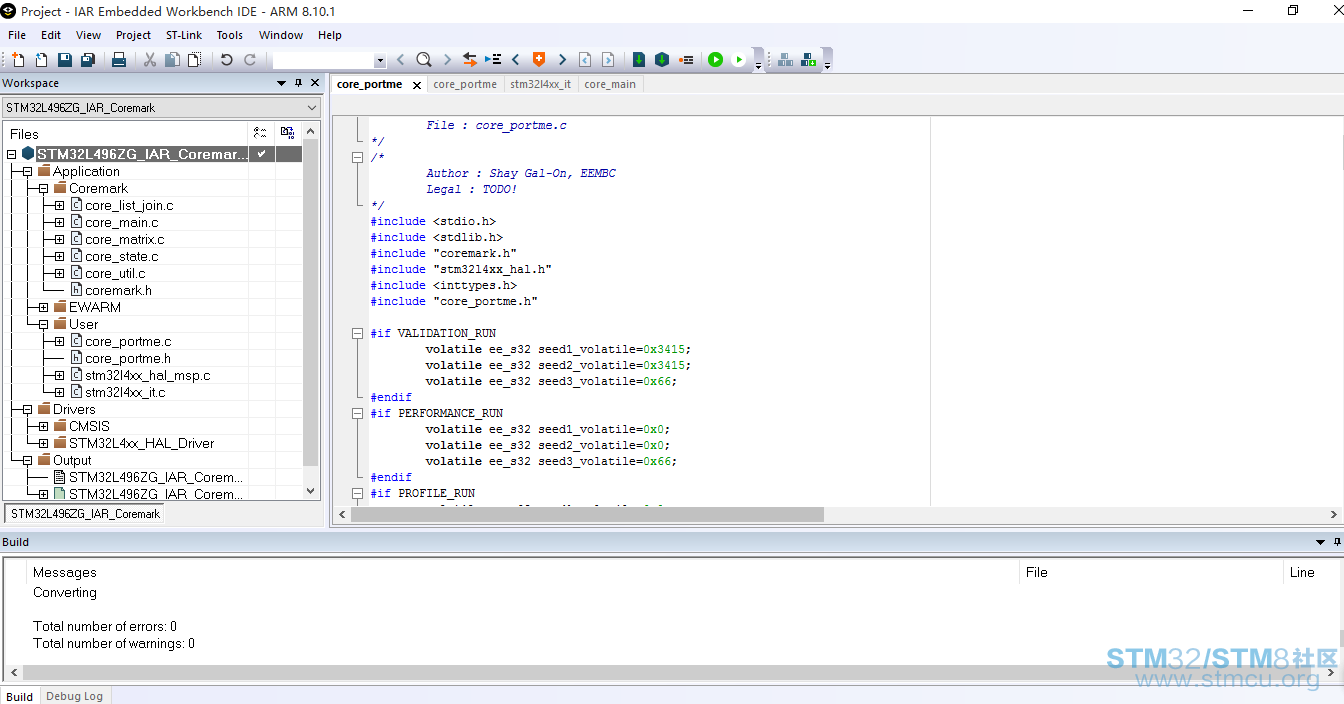The image size is (1344, 704).
Task: Click the Next Bookmark arrow icon
Action: (x=562, y=60)
